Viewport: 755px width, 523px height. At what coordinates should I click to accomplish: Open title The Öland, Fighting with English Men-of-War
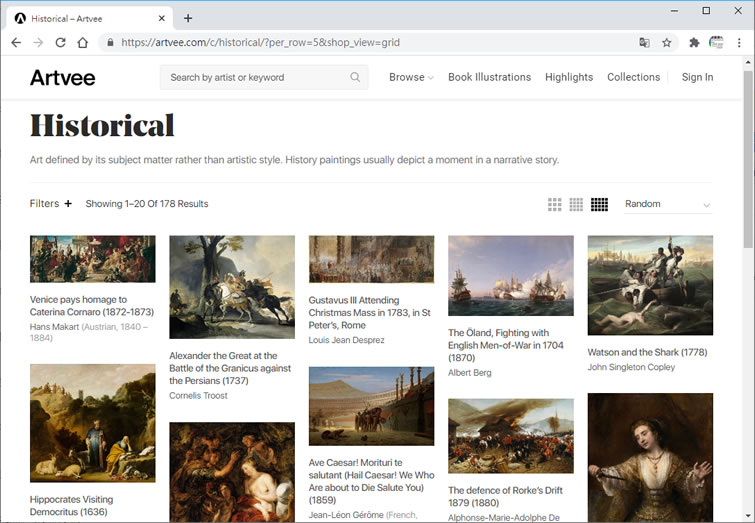pyautogui.click(x=506, y=345)
